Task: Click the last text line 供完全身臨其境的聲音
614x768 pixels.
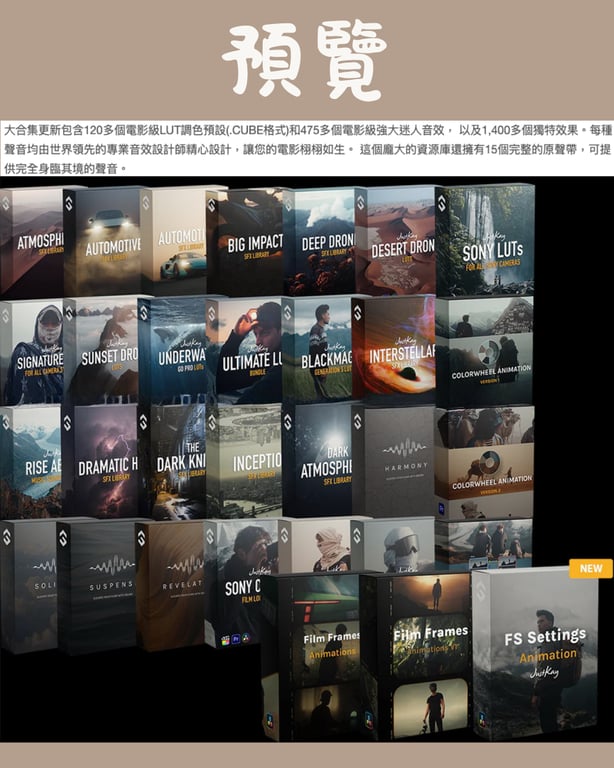Action: 66,169
